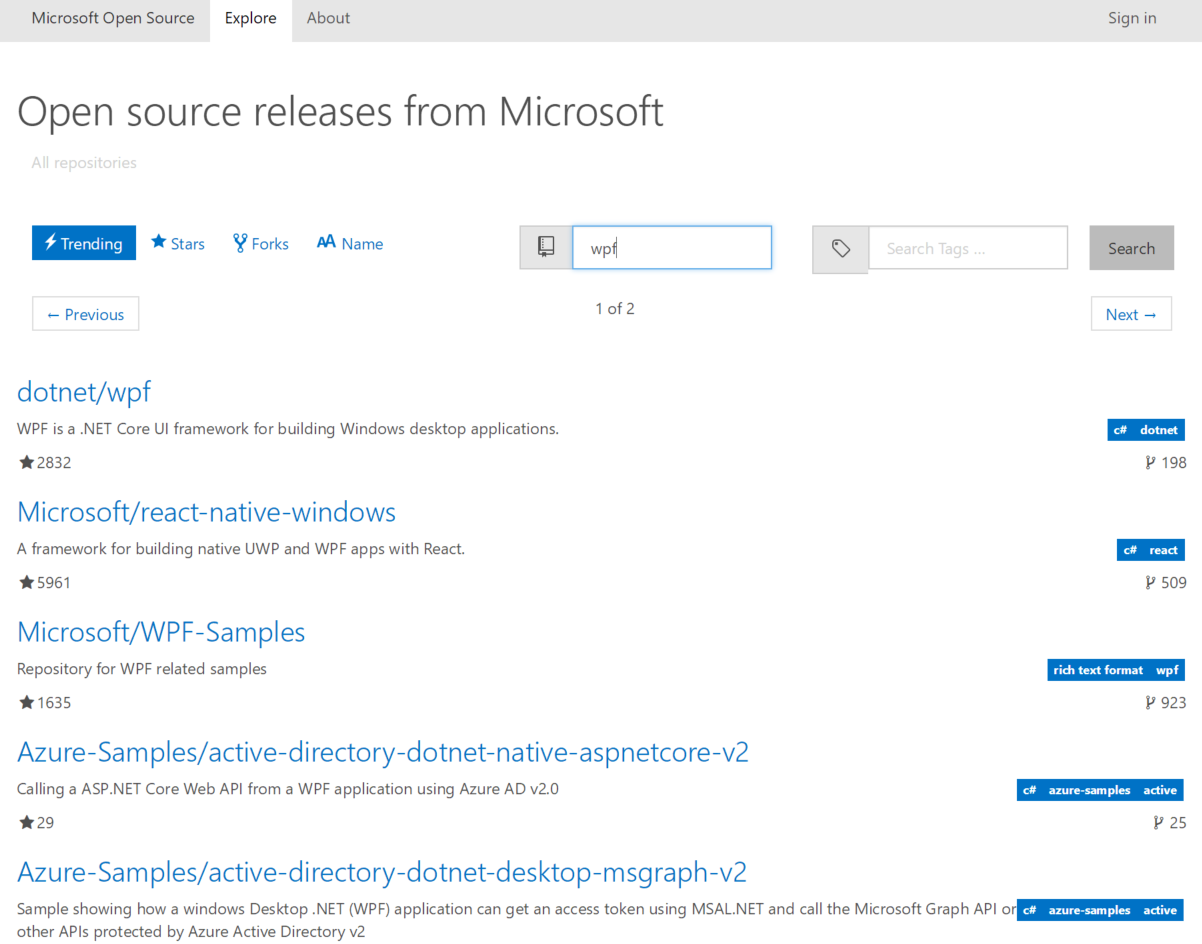Open active-directory-dotnet-native-aspnetcore-v2 repository link
This screenshot has width=1202, height=944.
(x=383, y=752)
